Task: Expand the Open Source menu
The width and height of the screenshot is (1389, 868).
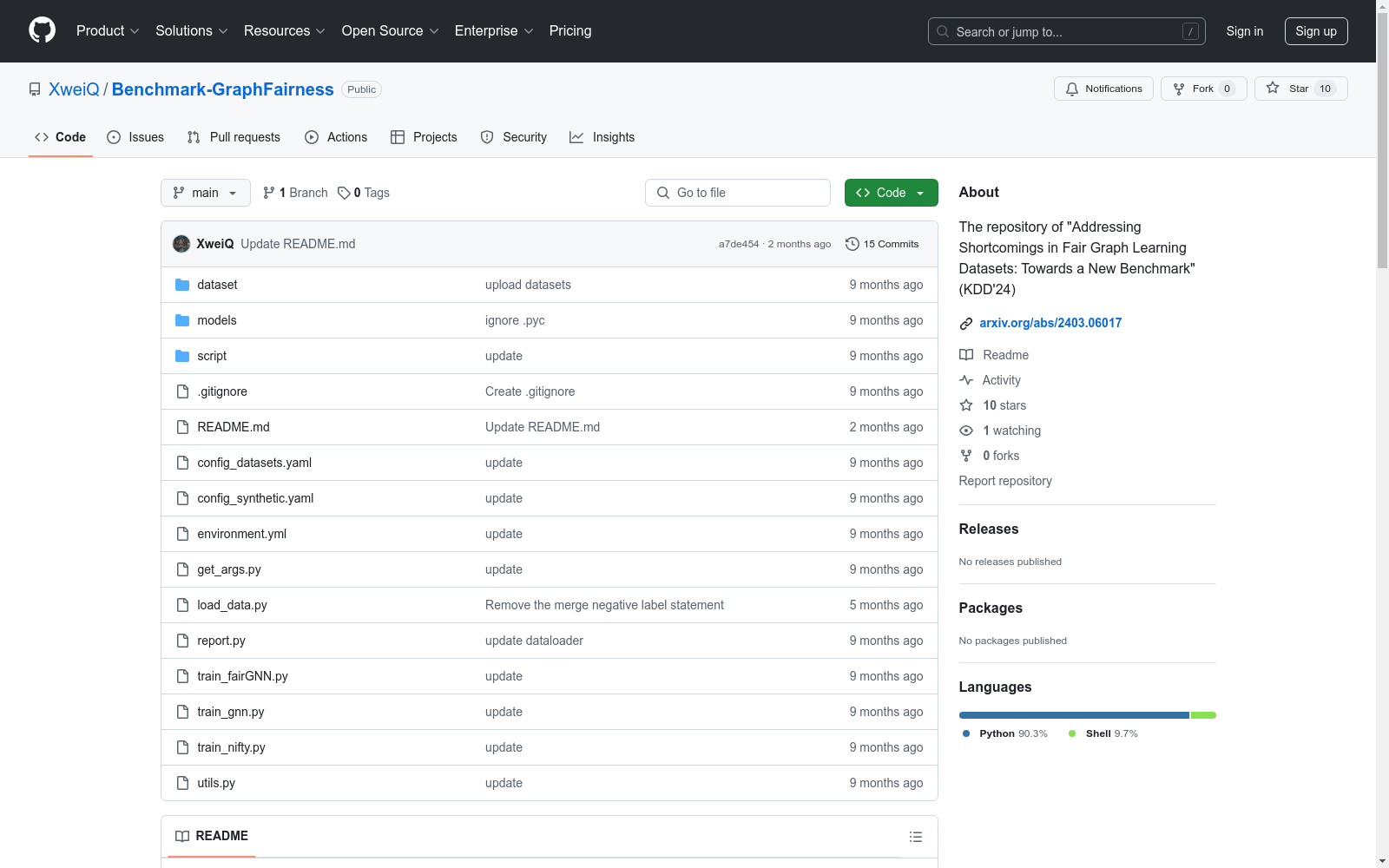Action: click(391, 30)
